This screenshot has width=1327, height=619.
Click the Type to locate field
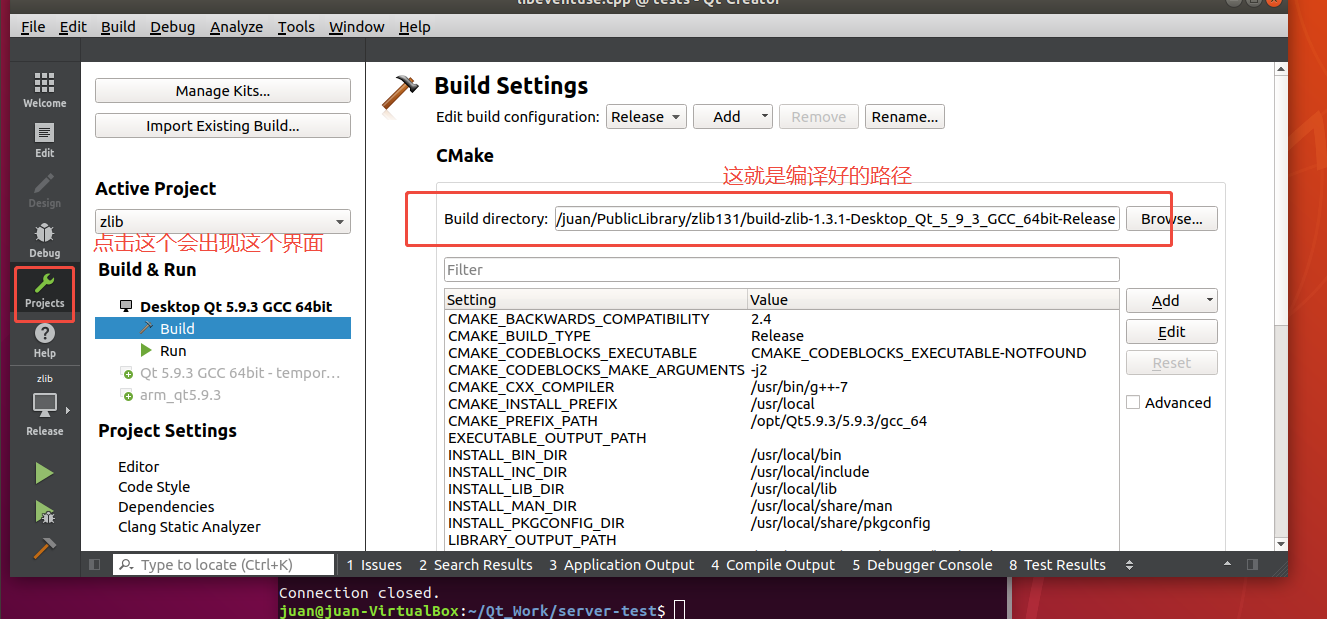224,565
